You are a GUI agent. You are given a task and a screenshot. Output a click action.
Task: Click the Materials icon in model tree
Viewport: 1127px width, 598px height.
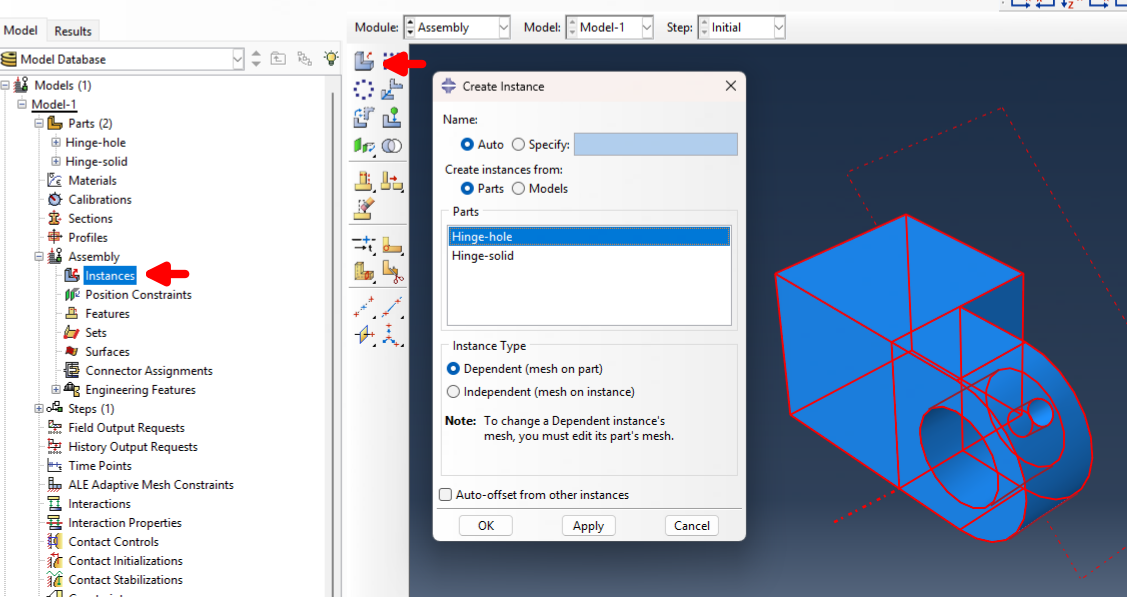pyautogui.click(x=55, y=181)
